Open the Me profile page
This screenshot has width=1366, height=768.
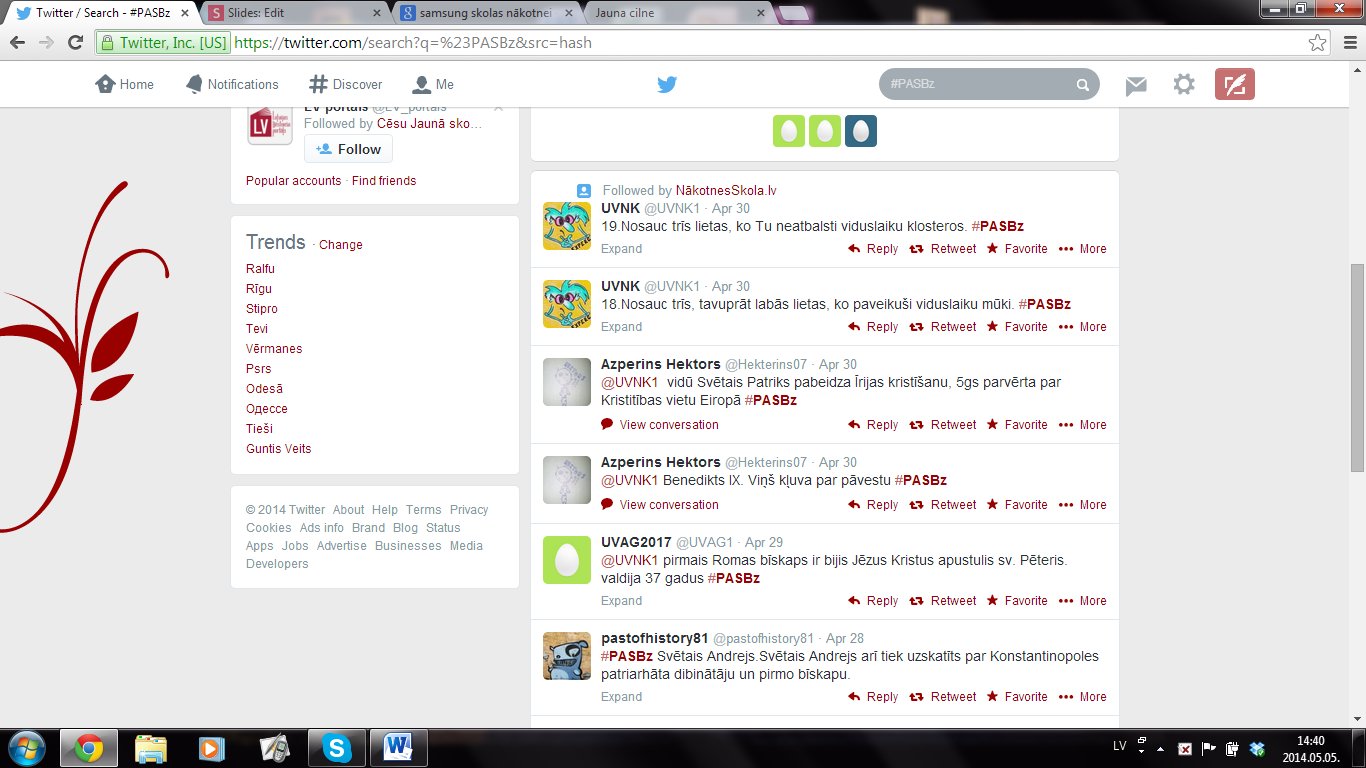tap(433, 85)
